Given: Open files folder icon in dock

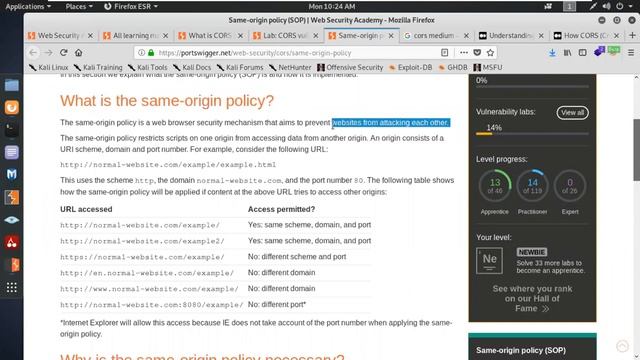Looking at the screenshot, I should (11, 85).
